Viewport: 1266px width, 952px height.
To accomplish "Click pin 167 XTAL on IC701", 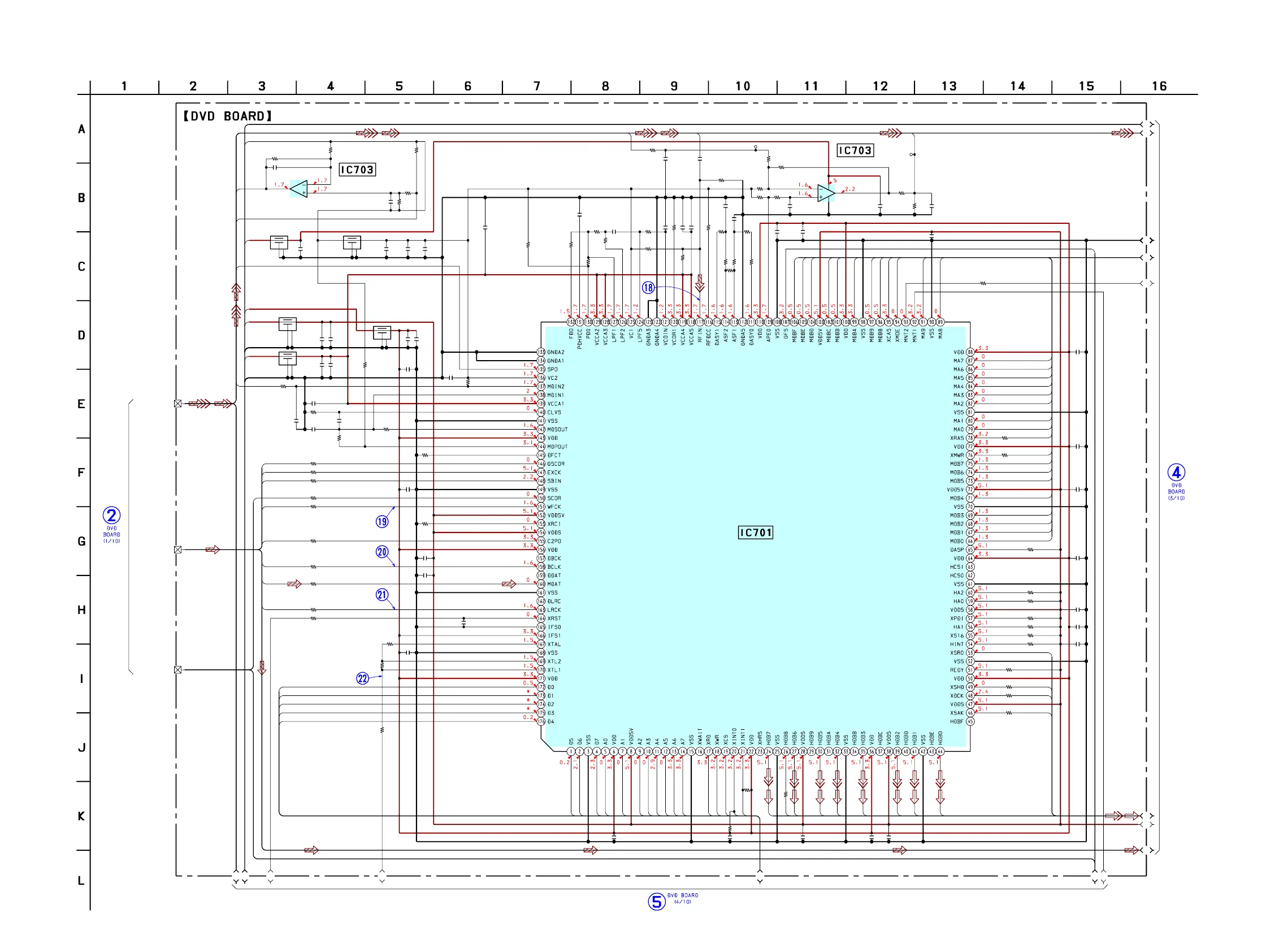I will pyautogui.click(x=541, y=644).
